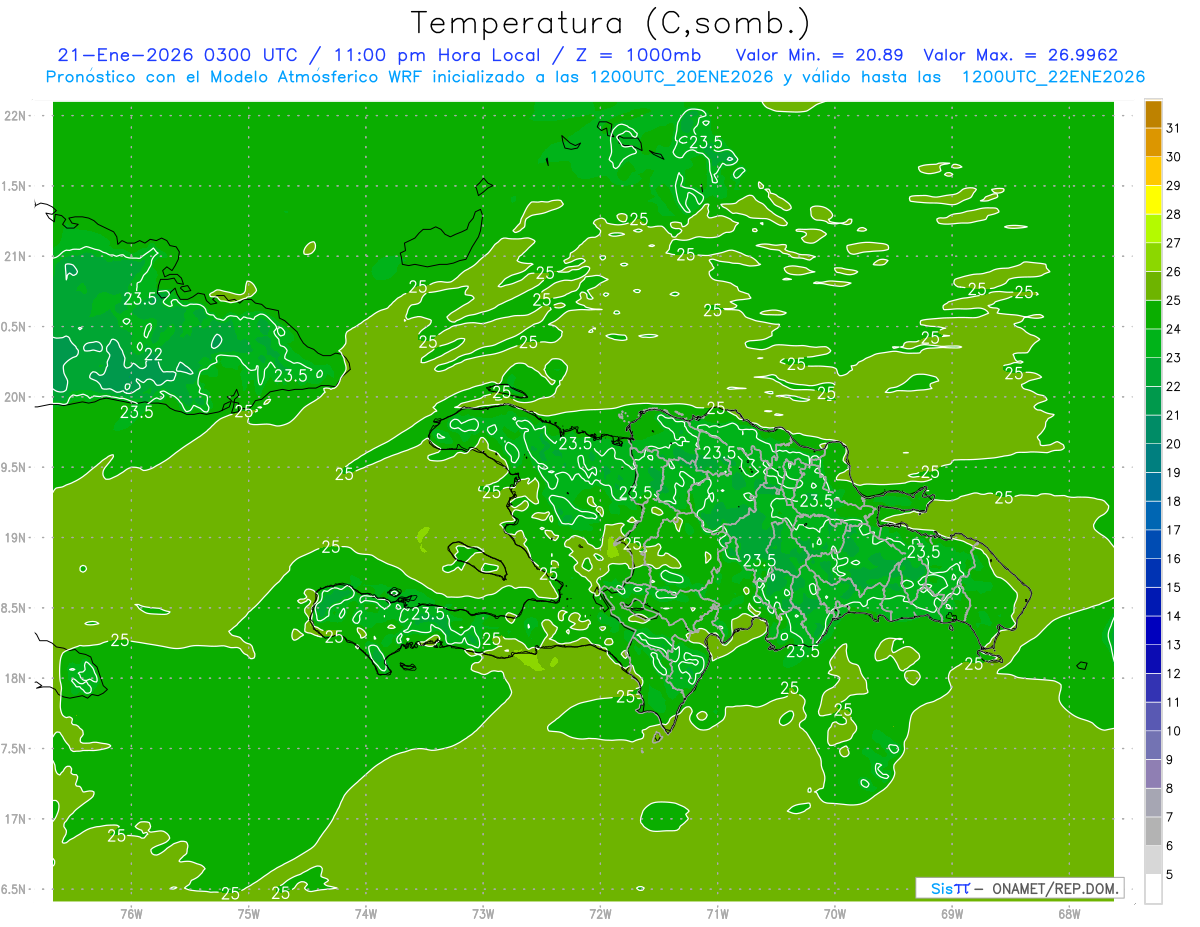Screen dimensions: 1200x927
Task: Click the "20" value on the color scale
Action: click(1174, 444)
